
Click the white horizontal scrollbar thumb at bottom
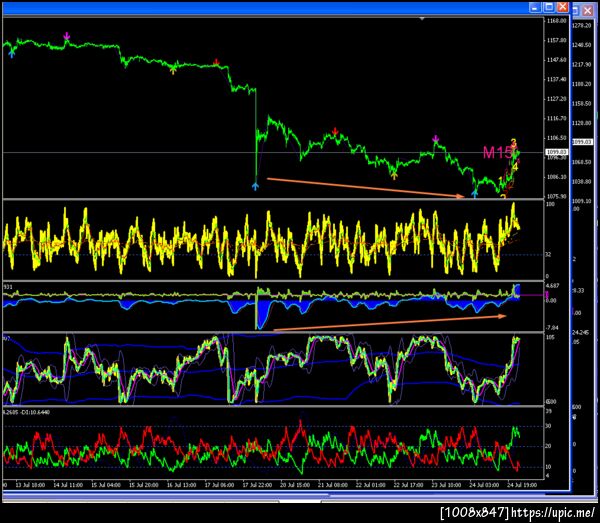300,501
